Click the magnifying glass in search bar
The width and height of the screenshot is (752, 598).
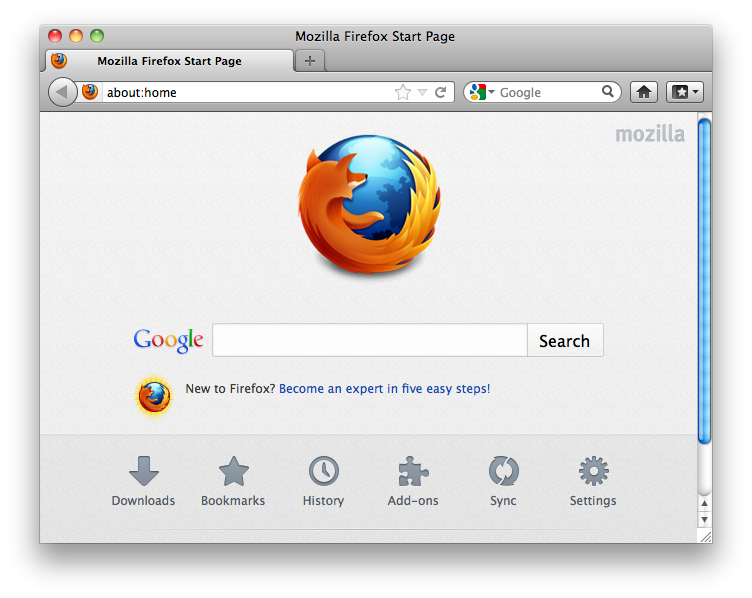click(608, 91)
